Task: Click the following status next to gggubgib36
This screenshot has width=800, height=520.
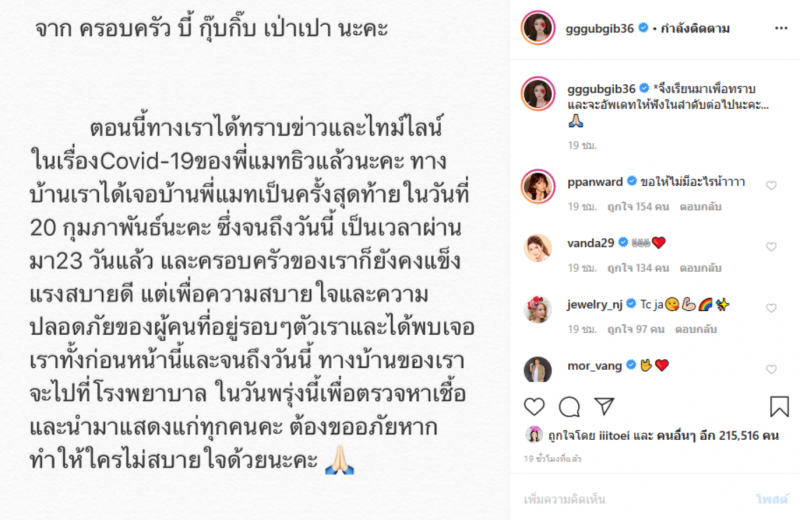Action: pyautogui.click(x=694, y=29)
